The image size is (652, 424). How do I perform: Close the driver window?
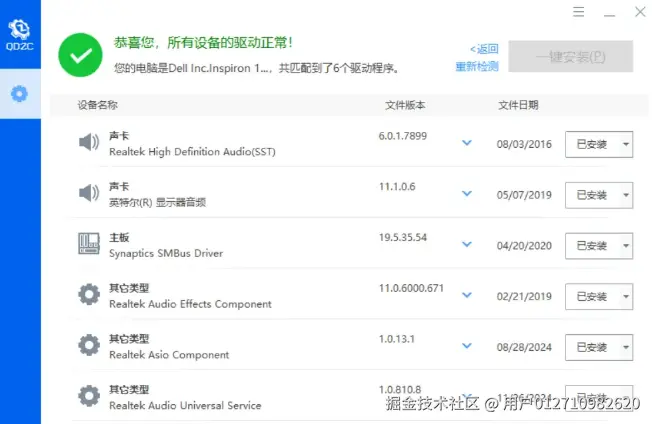640,12
